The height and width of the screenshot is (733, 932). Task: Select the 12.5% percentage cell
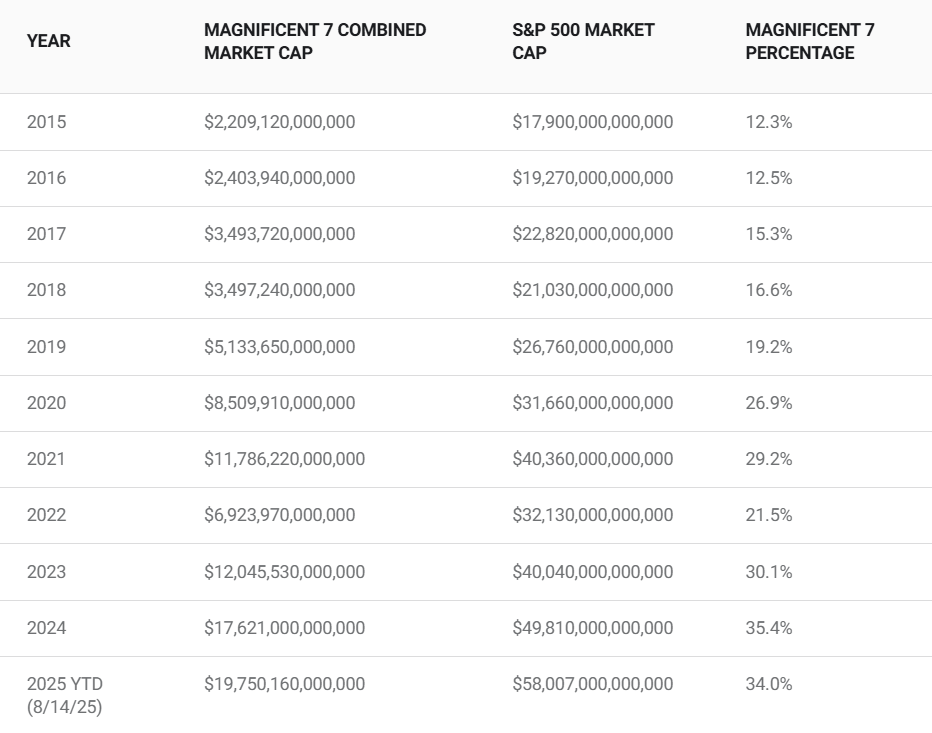[769, 178]
